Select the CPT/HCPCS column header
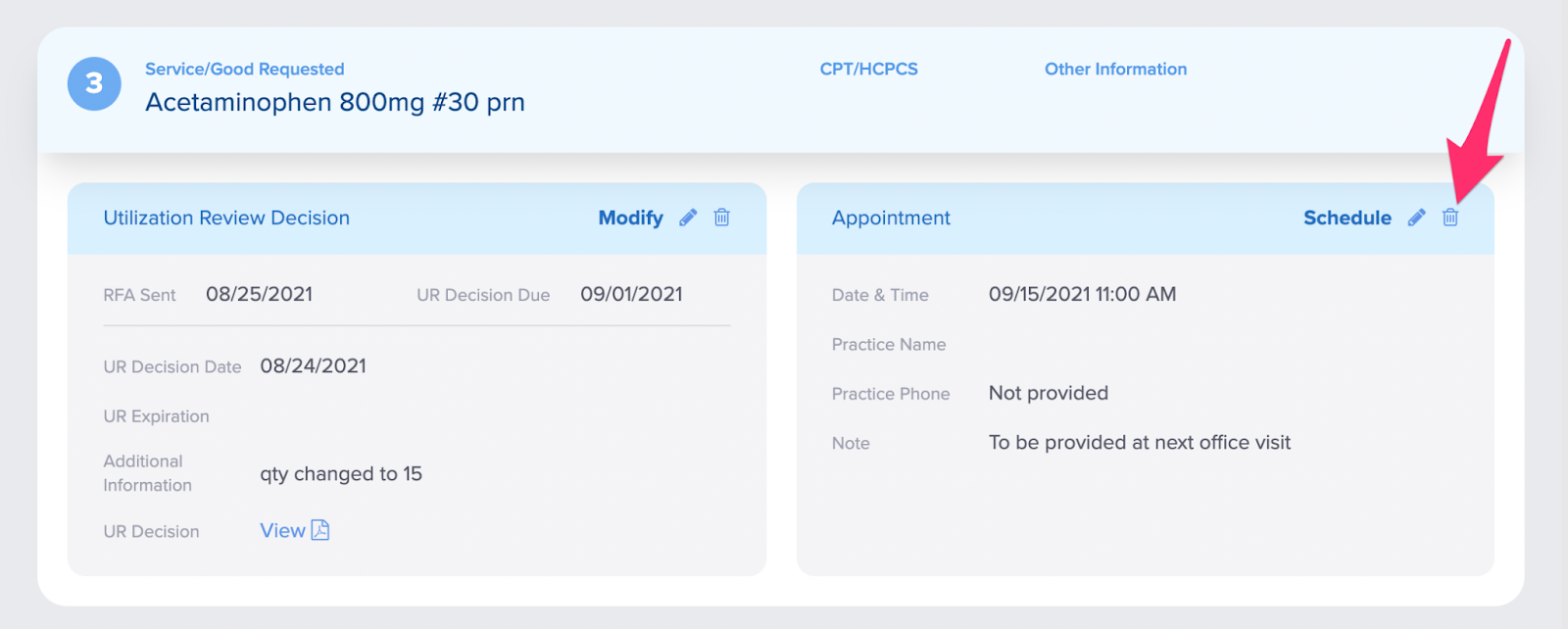The height and width of the screenshot is (629, 1568). 868,69
